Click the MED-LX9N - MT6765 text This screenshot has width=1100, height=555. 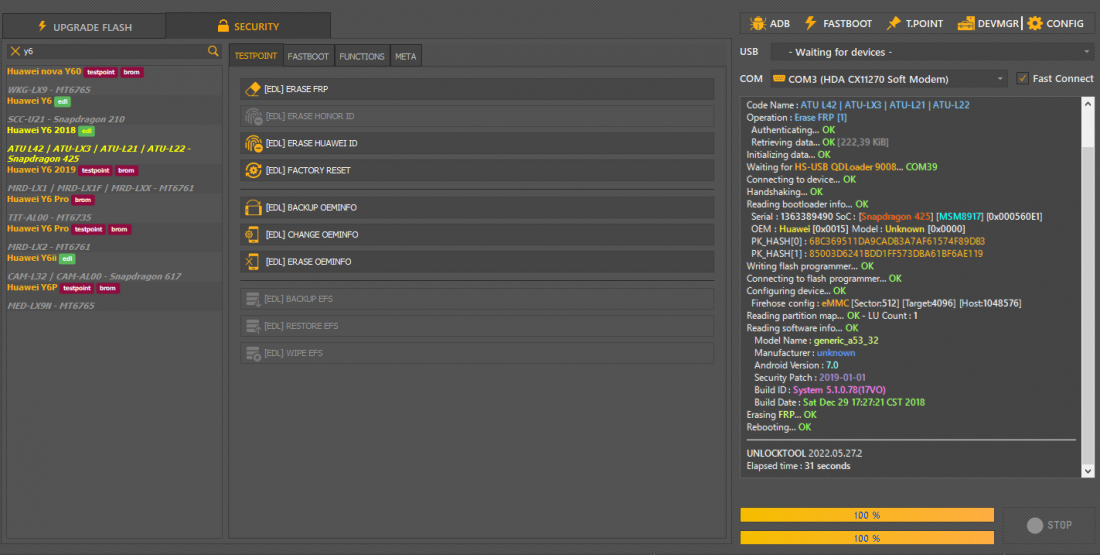point(51,306)
